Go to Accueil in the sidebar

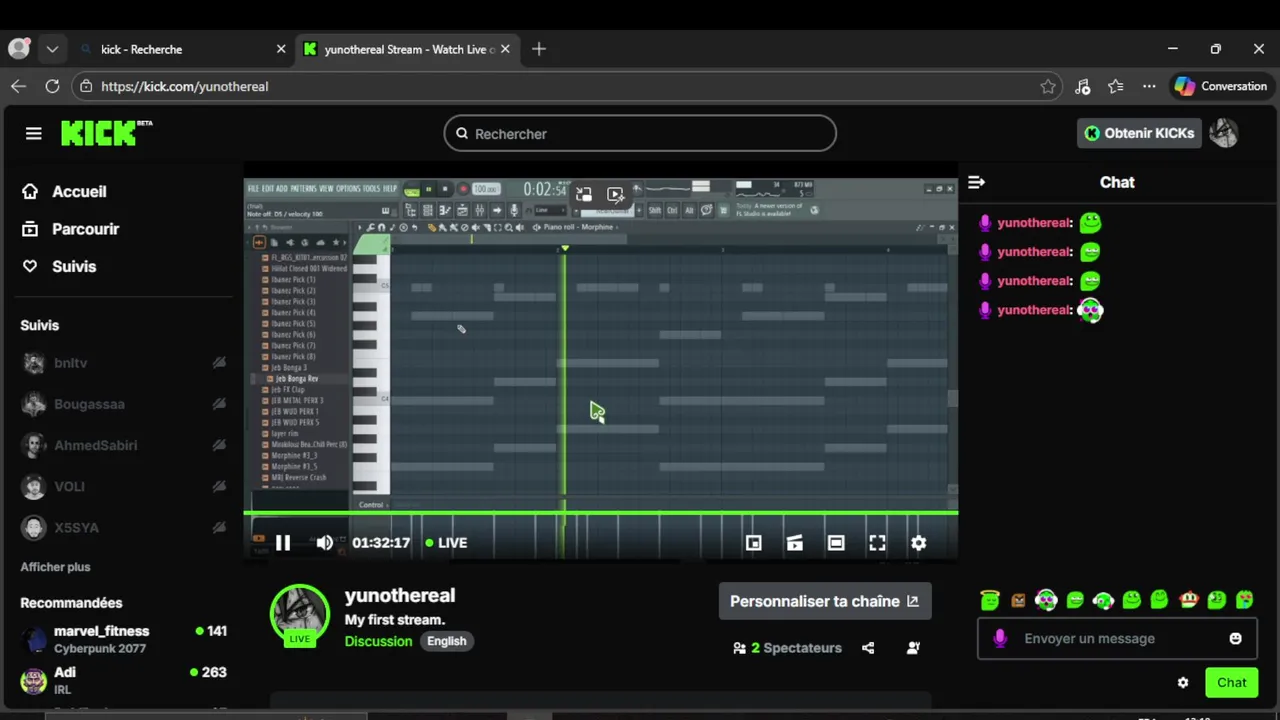[66, 192]
